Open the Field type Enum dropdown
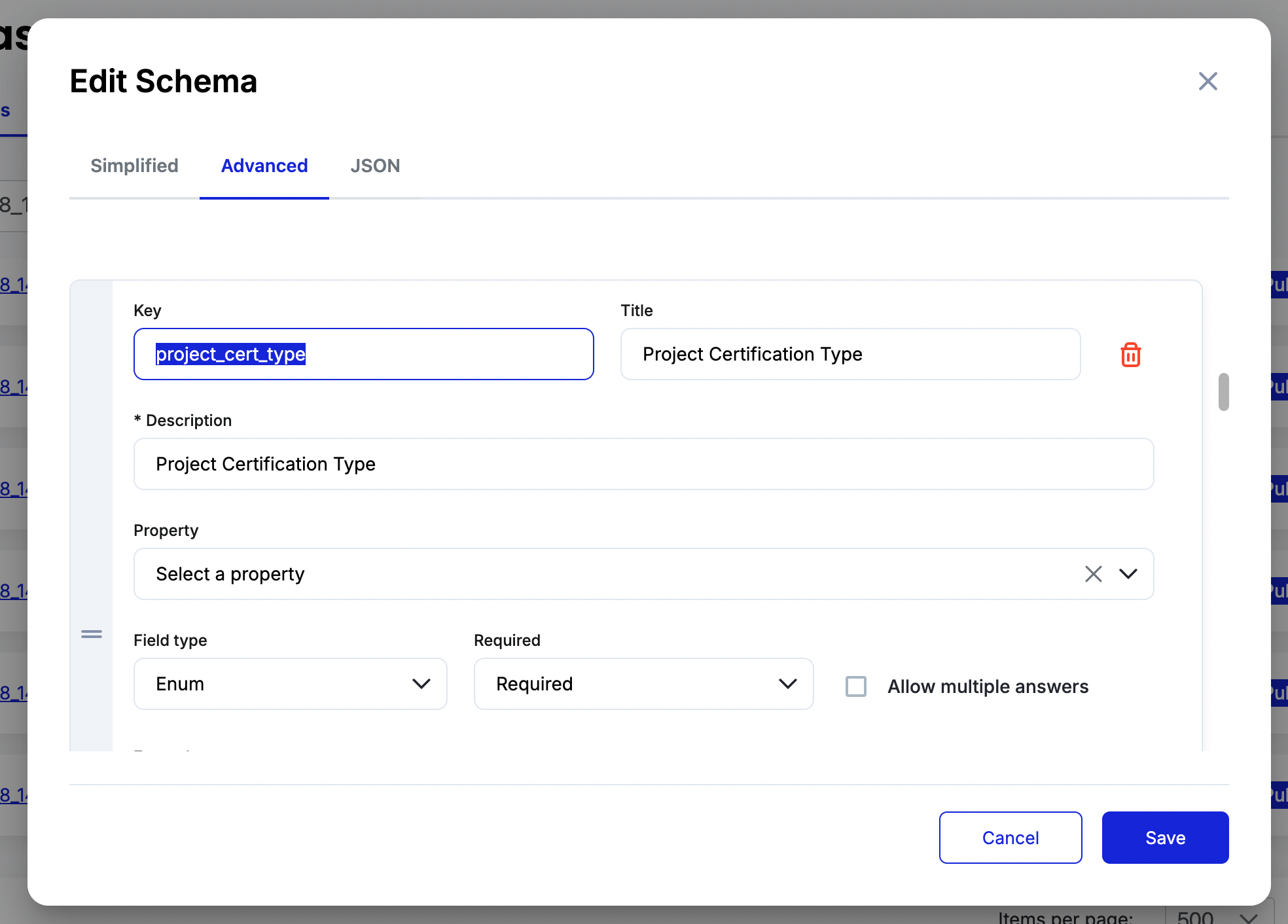Screen dimensions: 1288x924 point(291,684)
